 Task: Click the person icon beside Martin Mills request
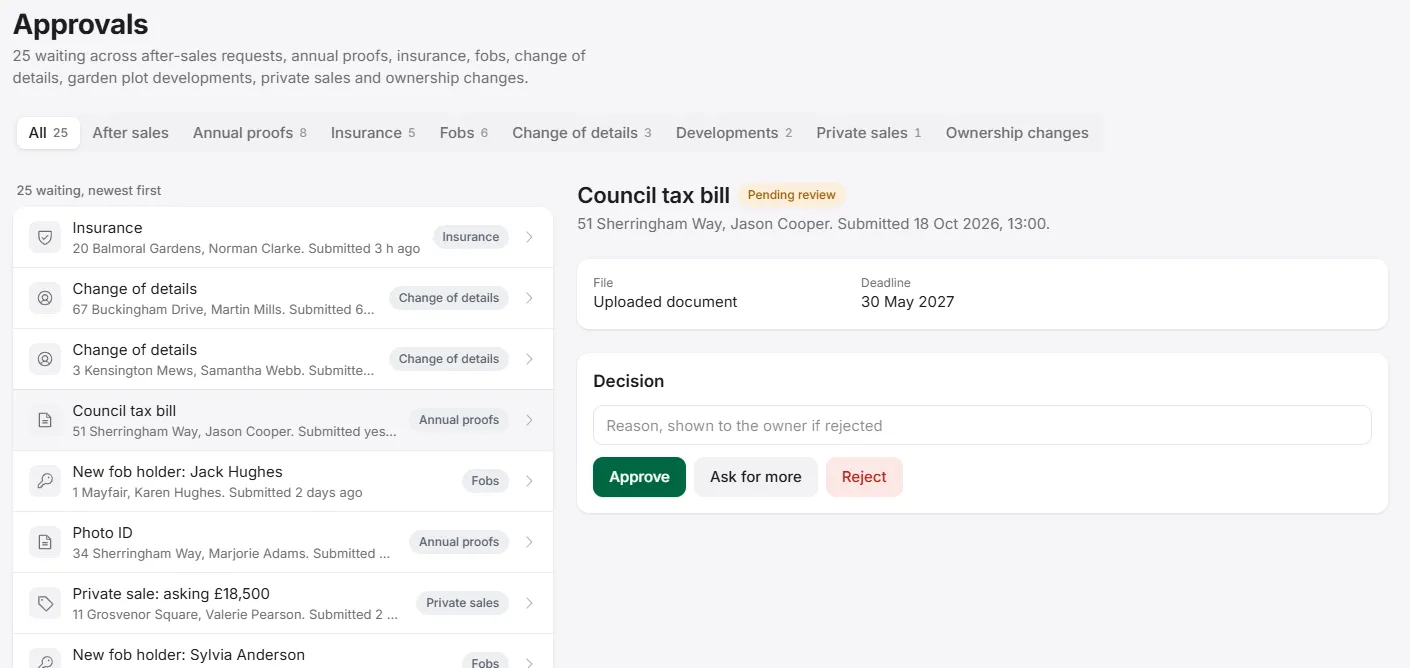45,298
